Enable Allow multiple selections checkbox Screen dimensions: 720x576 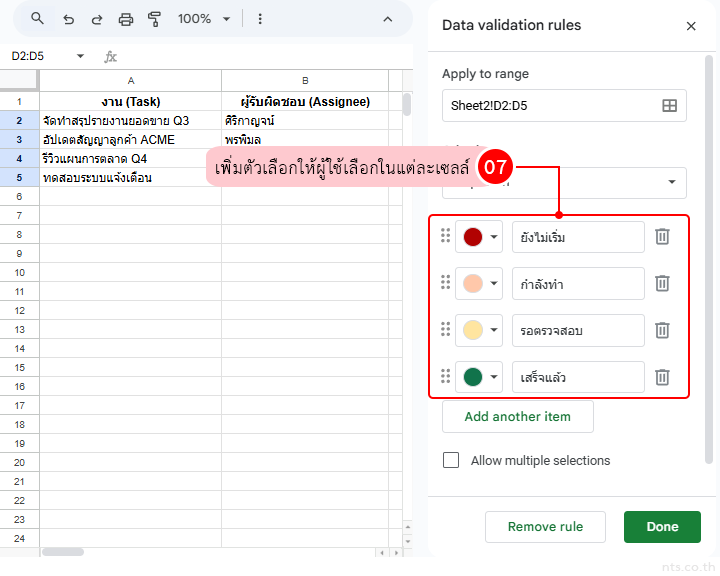451,460
